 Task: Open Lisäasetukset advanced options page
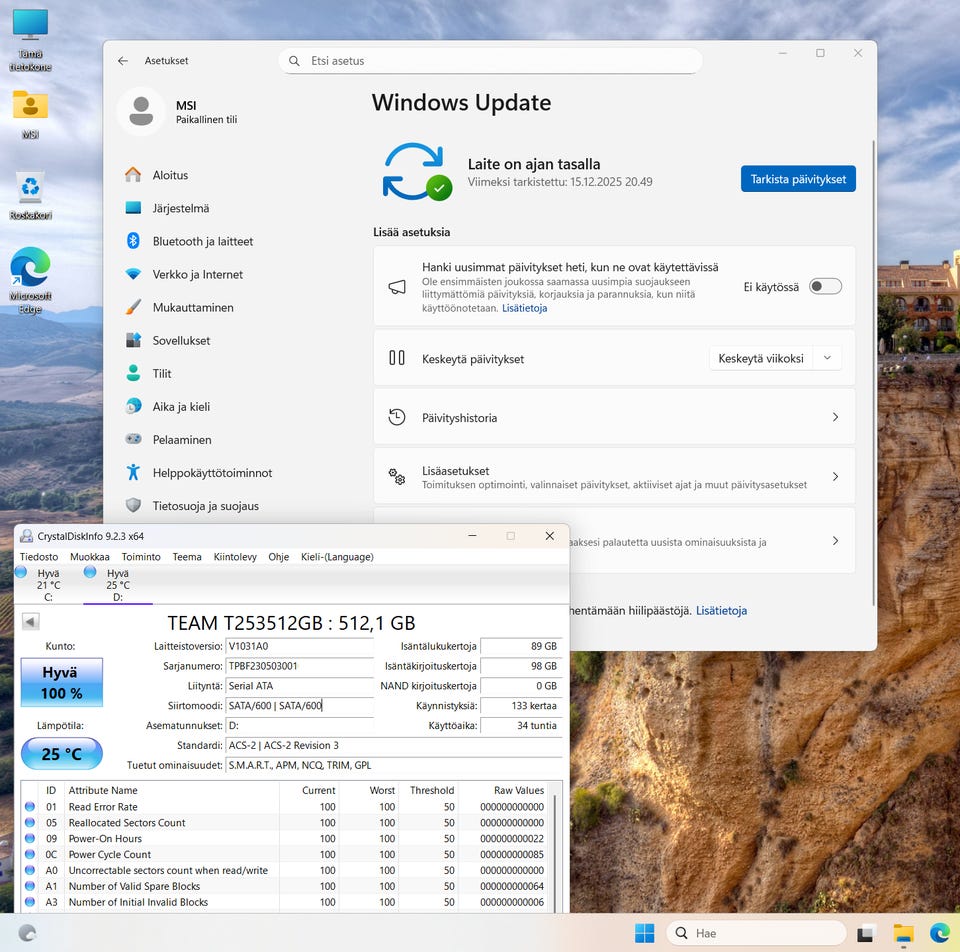click(x=614, y=476)
